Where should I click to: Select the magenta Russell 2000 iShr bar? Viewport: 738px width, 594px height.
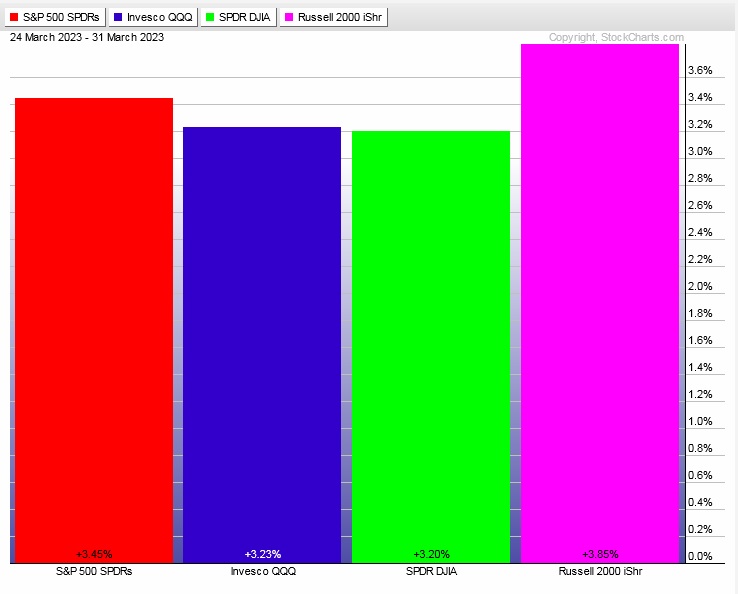point(600,304)
